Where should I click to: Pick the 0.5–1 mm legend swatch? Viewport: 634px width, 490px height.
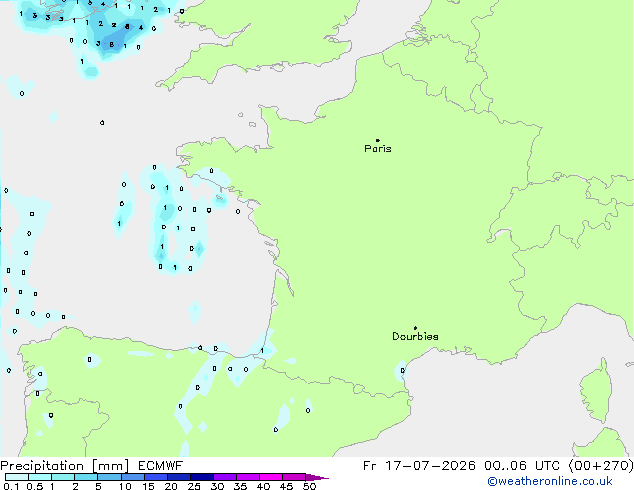click(x=40, y=477)
